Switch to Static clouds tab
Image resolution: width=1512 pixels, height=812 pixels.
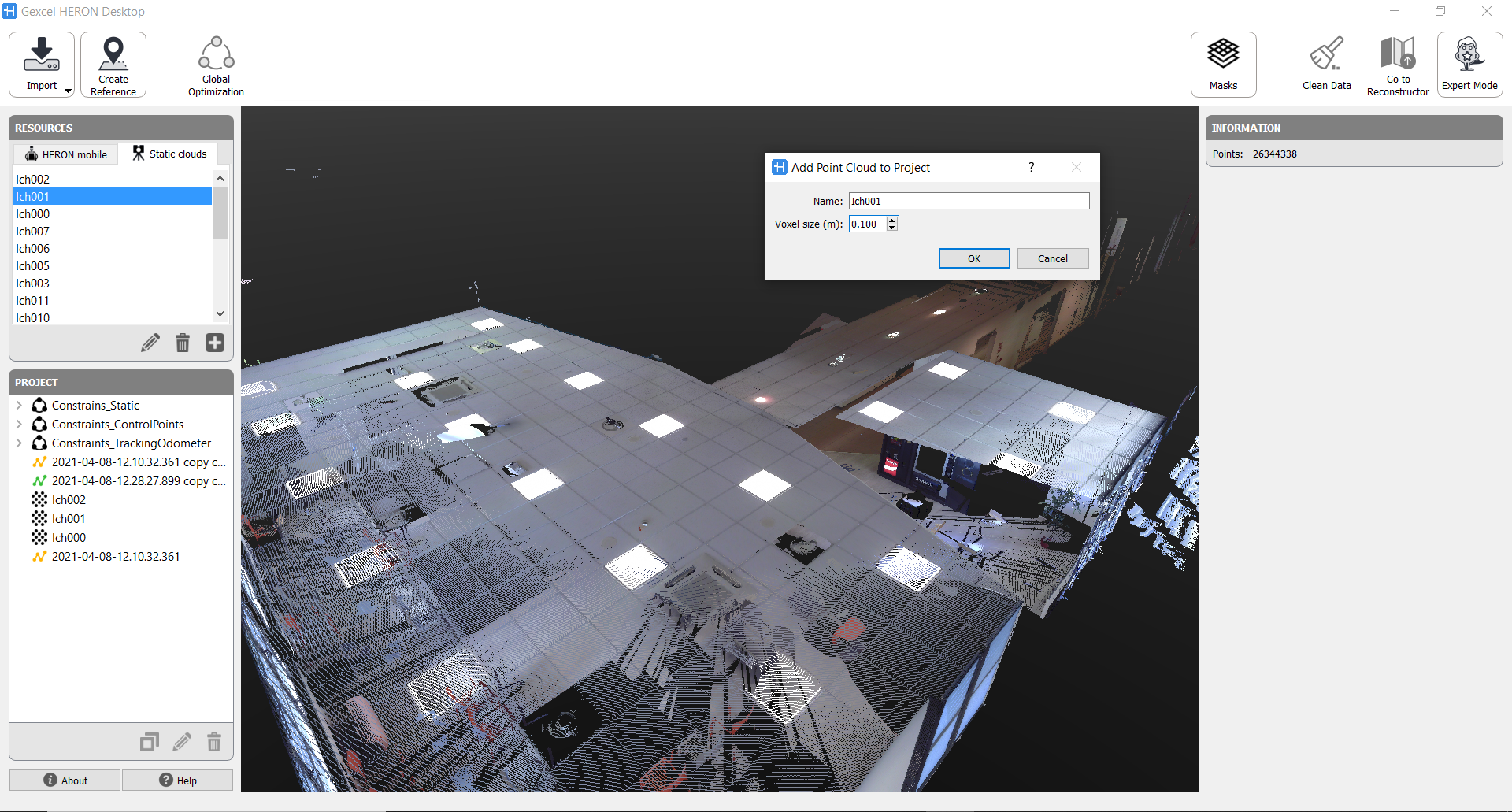(169, 154)
